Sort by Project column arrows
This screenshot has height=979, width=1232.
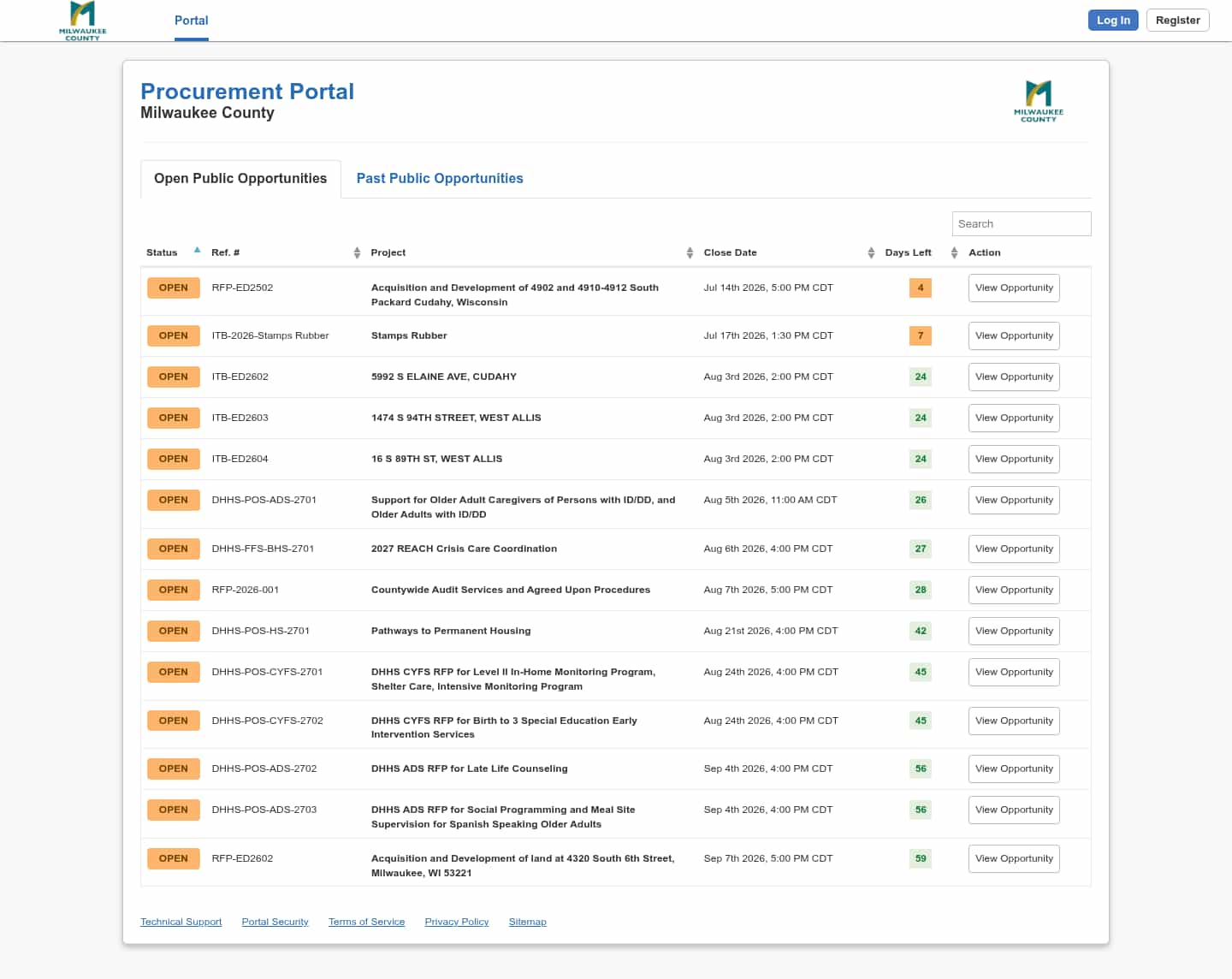(x=690, y=252)
